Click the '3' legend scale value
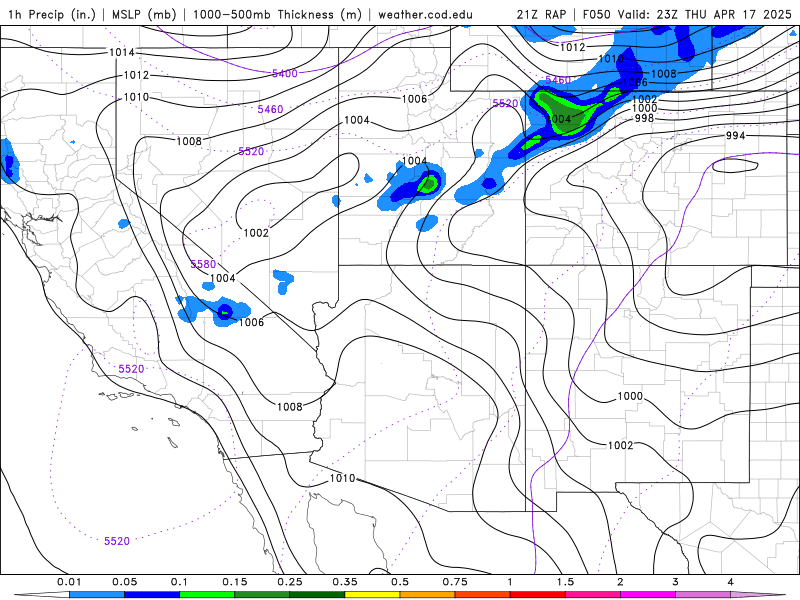800x600 pixels. tap(676, 582)
